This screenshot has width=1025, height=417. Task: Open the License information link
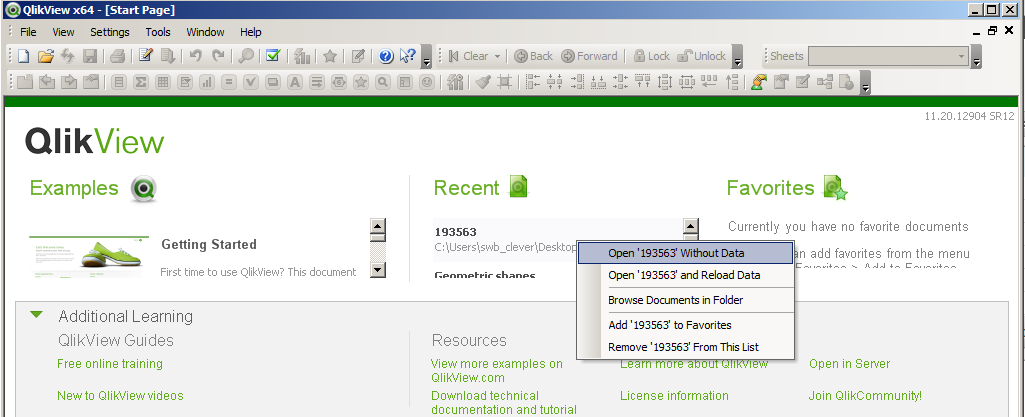tap(674, 395)
